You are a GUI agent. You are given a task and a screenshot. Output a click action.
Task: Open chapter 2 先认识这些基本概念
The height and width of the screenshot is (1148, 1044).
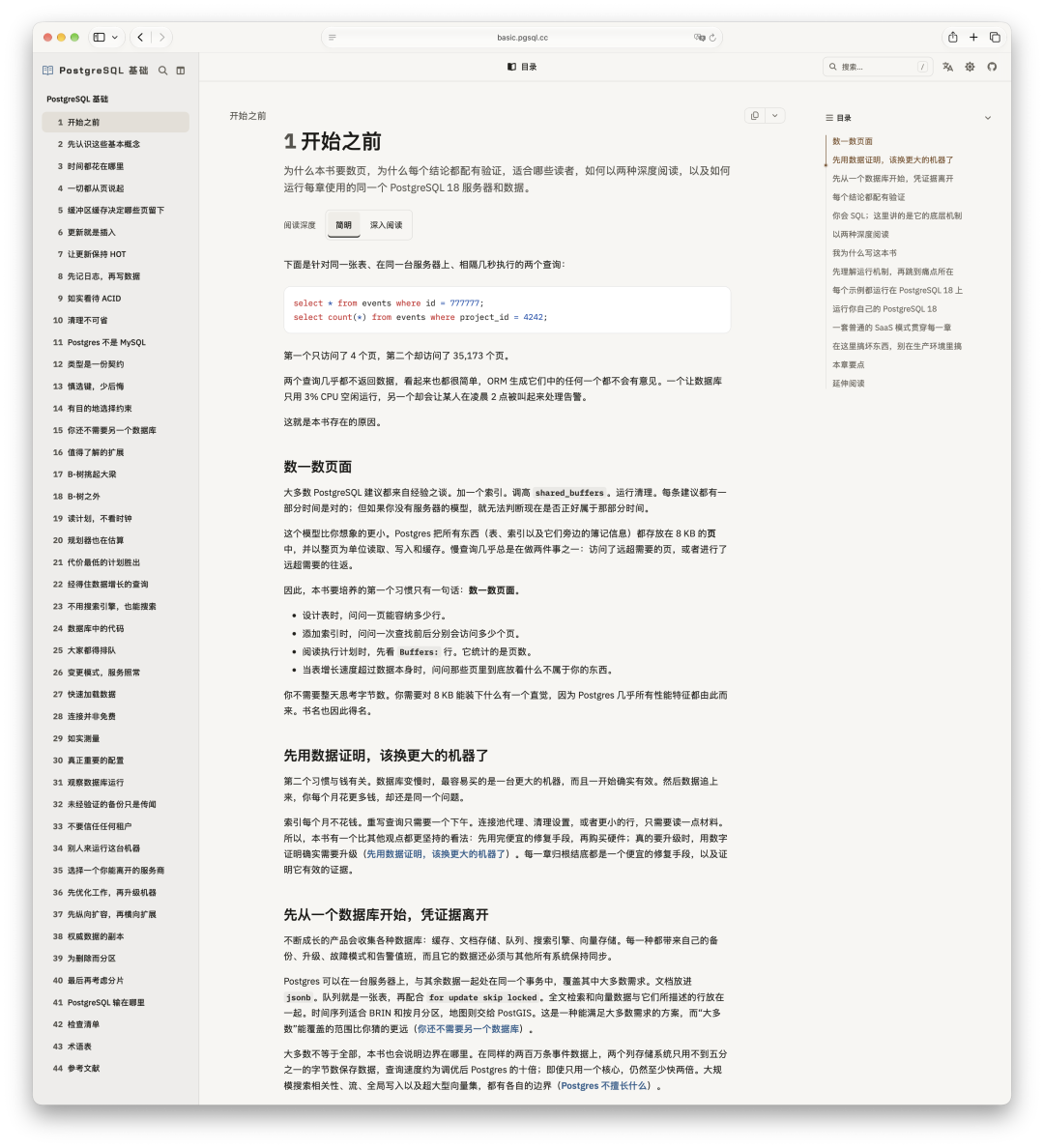tap(116, 144)
